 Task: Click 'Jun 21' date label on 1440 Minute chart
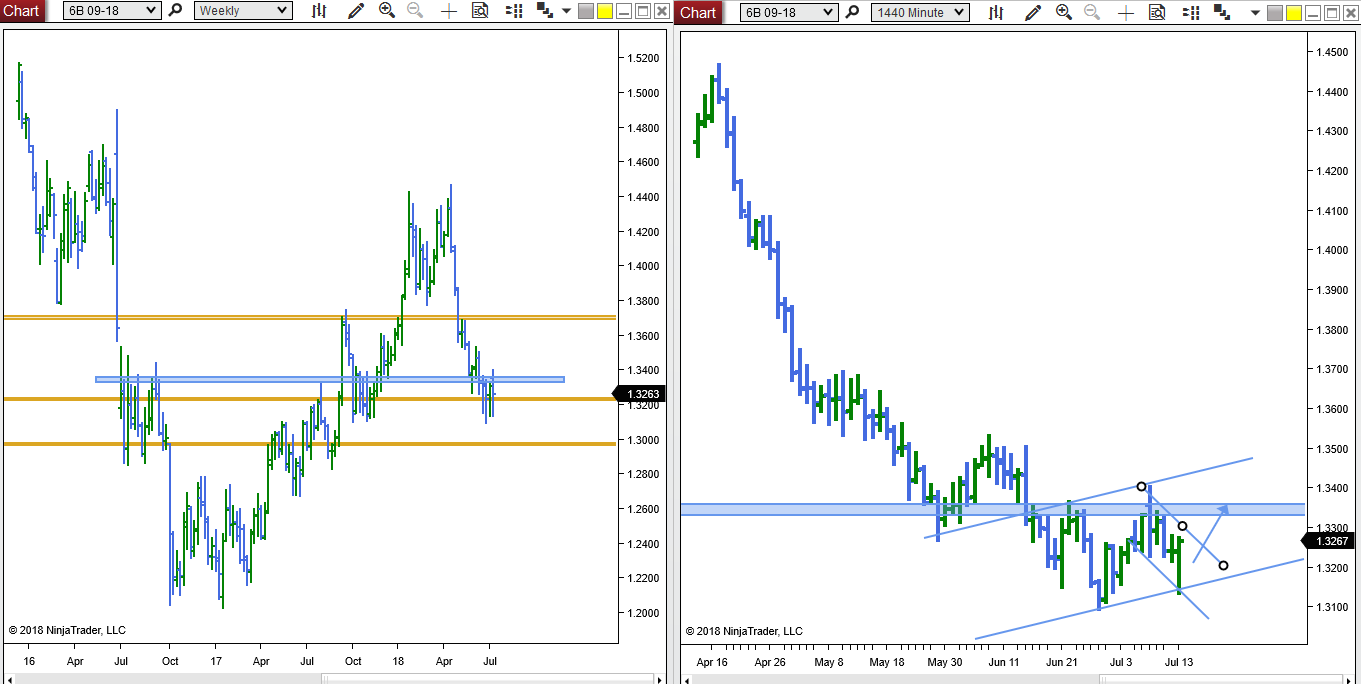1063,661
